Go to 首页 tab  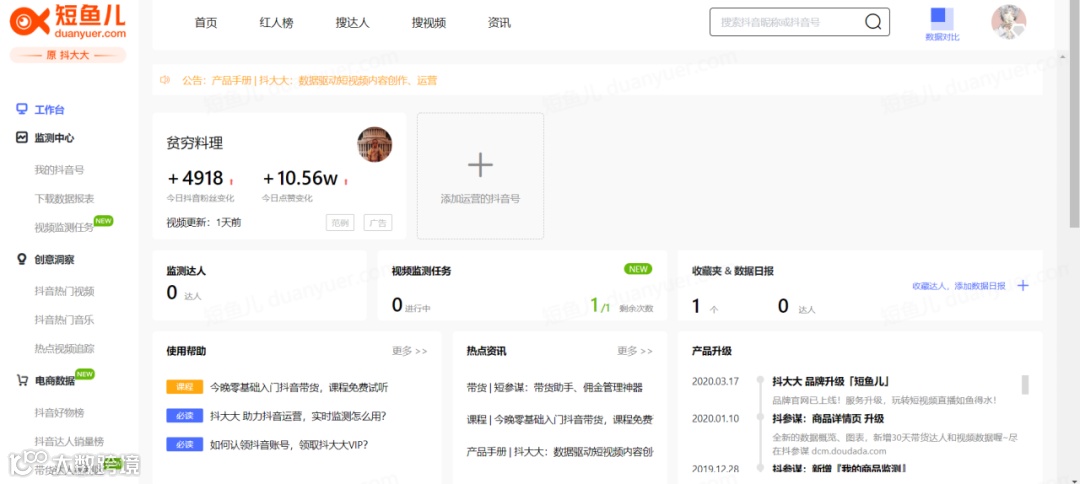click(x=206, y=23)
